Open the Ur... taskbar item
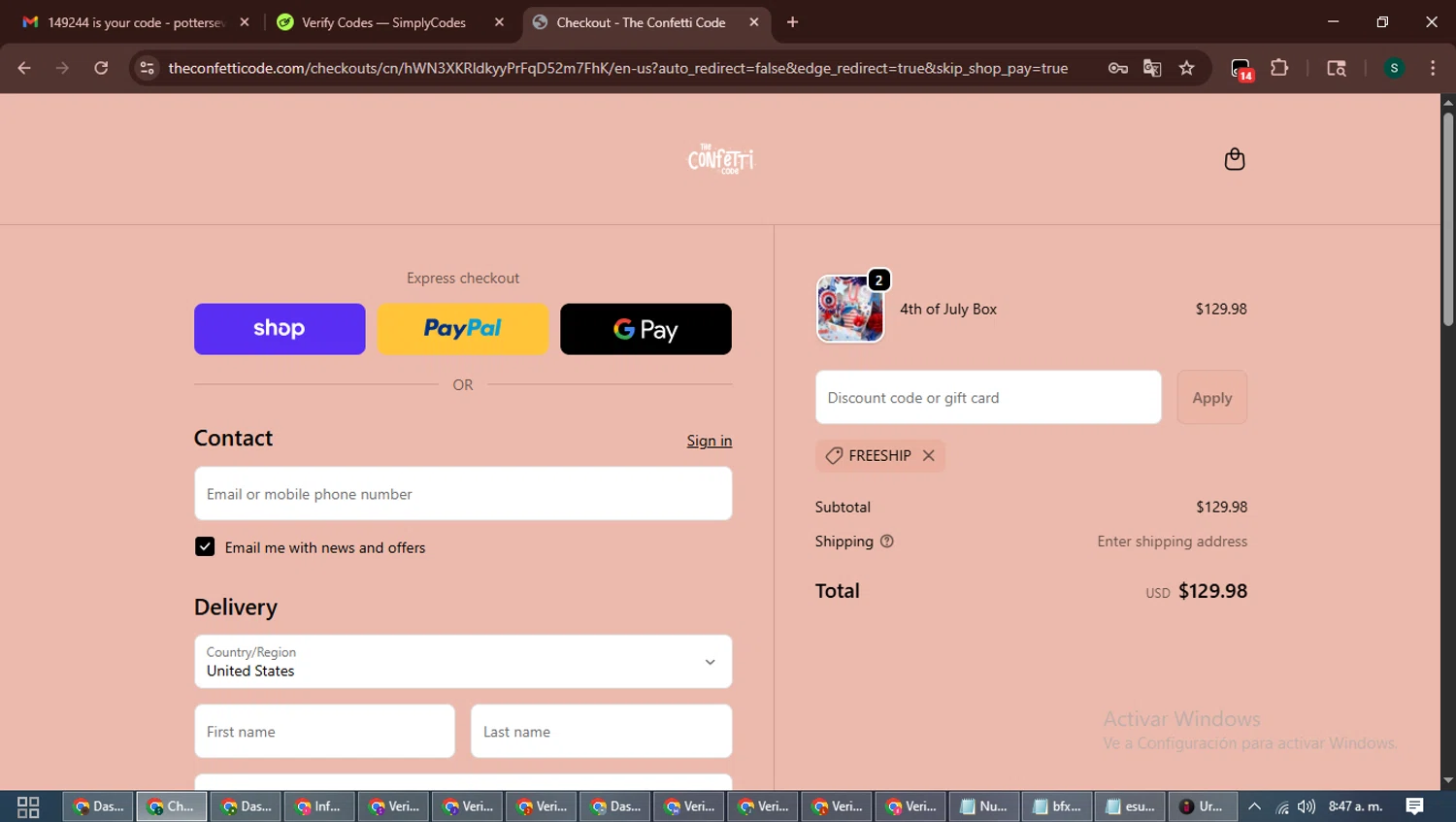The height and width of the screenshot is (822, 1456). 1203,806
